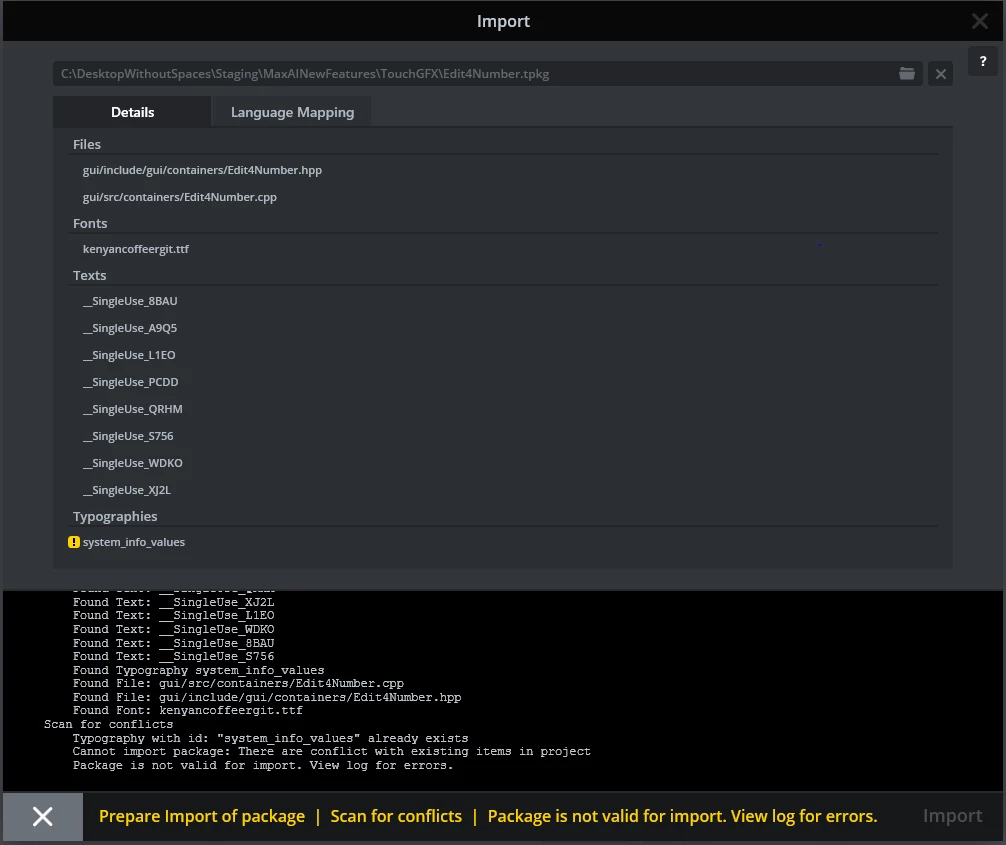Image resolution: width=1006 pixels, height=845 pixels.
Task: Open the folder browse icon for package path
Action: point(907,74)
